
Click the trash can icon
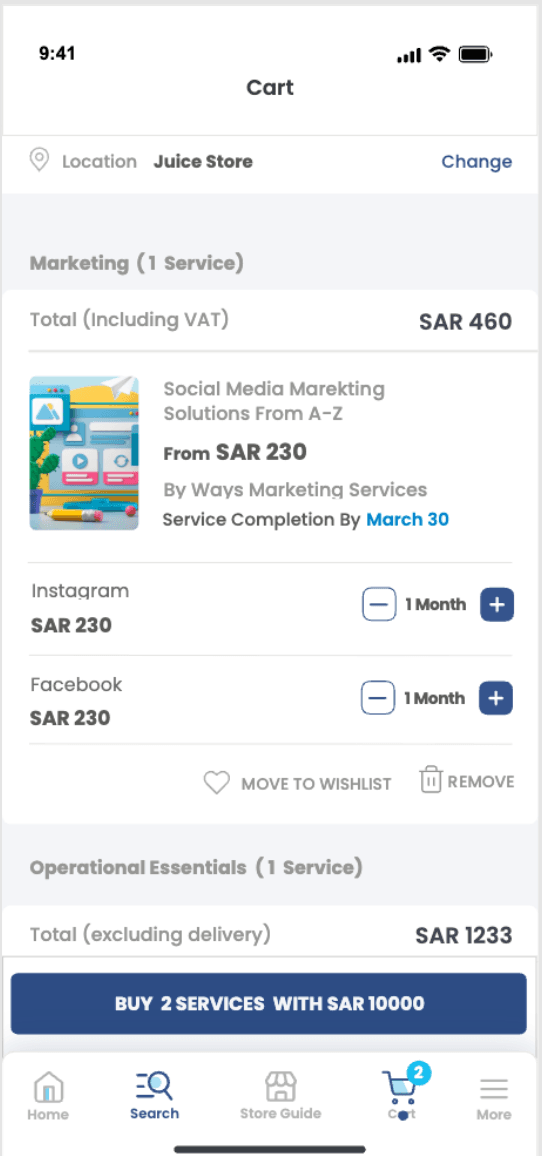click(431, 779)
